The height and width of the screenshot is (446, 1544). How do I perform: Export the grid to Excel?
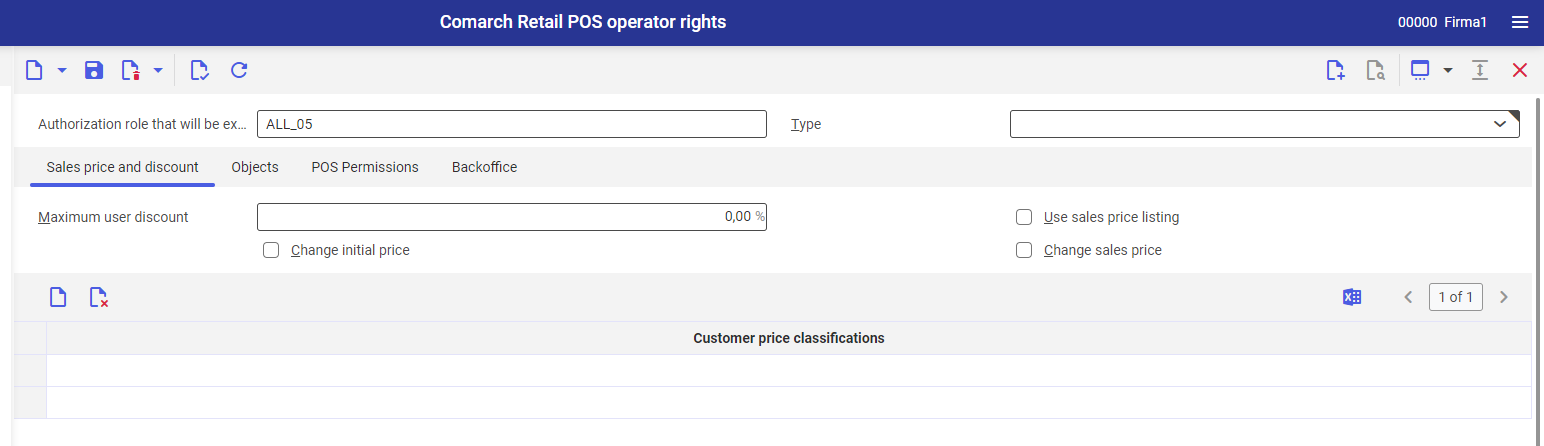1352,297
